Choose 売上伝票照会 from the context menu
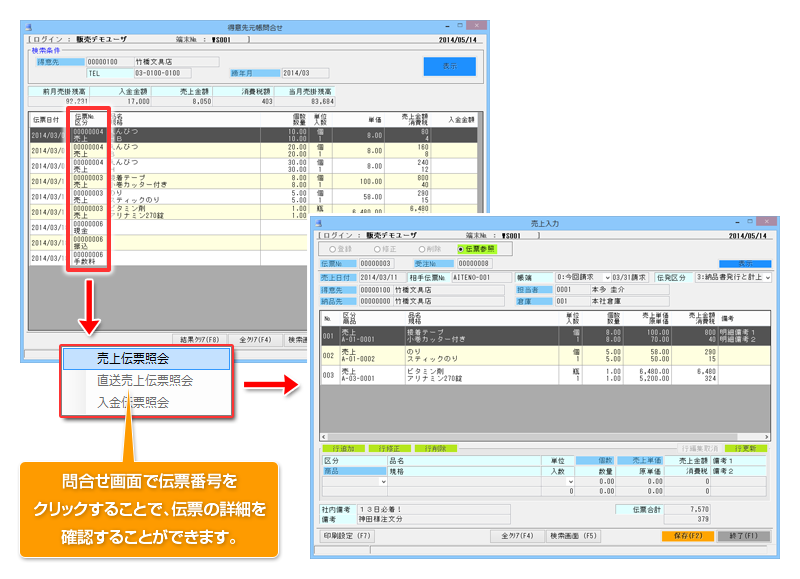This screenshot has height=579, width=800. (146, 359)
